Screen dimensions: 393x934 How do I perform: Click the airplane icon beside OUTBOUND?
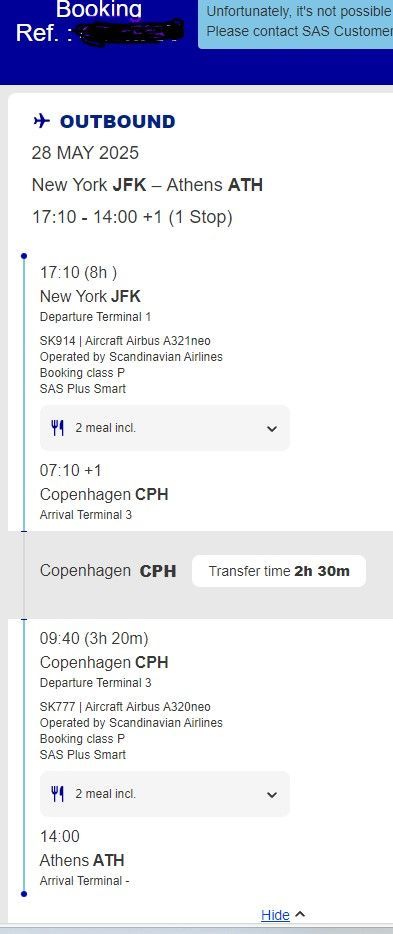tap(41, 122)
